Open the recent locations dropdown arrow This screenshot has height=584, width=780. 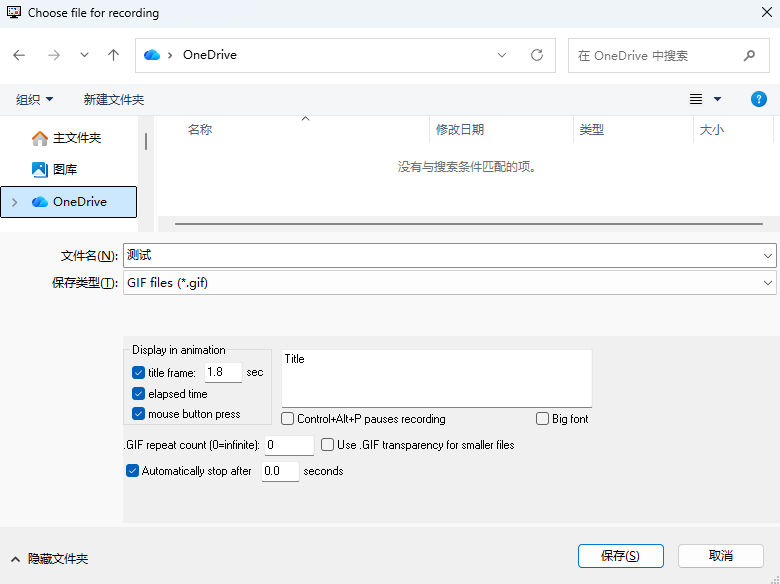(84, 56)
